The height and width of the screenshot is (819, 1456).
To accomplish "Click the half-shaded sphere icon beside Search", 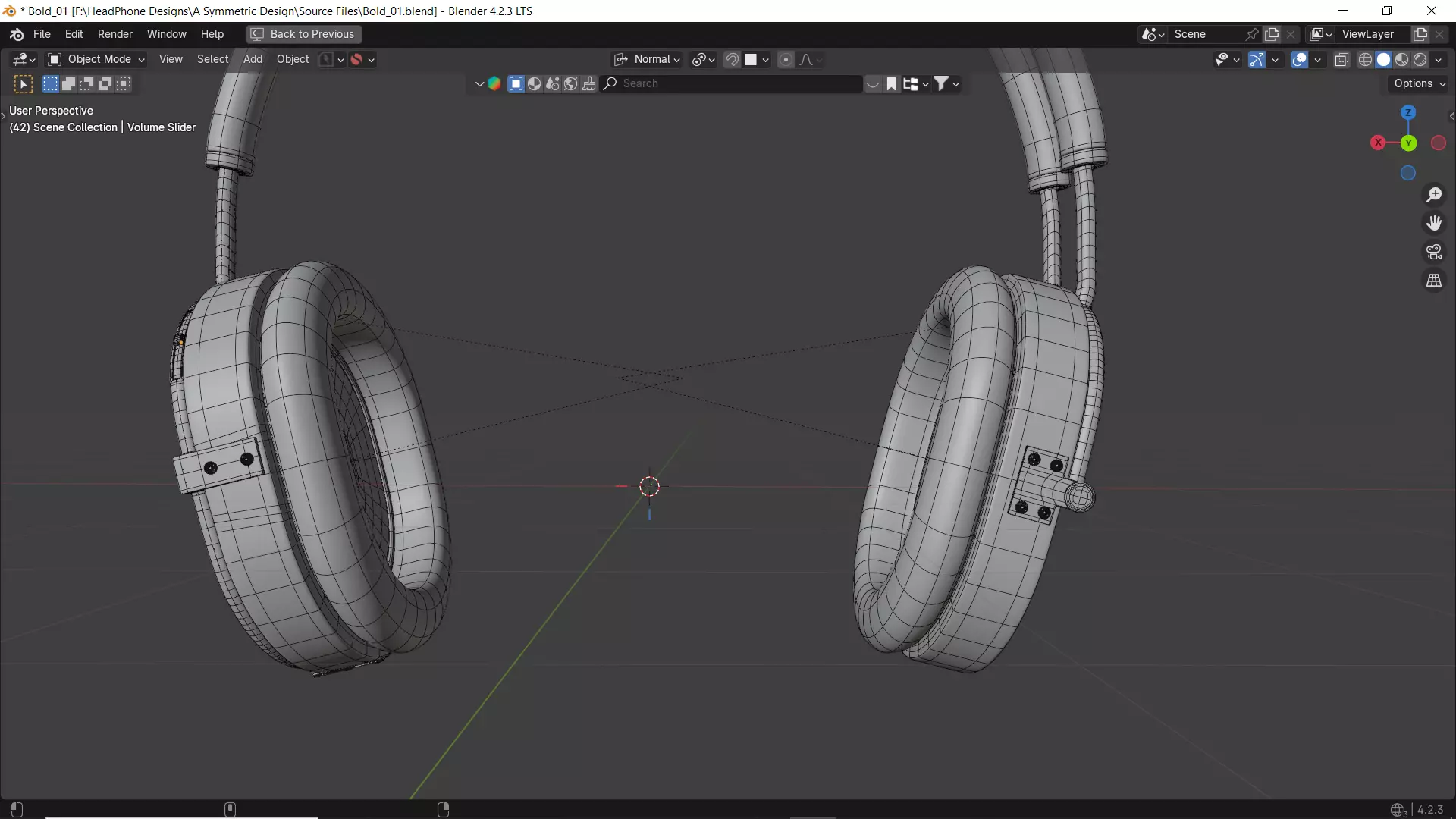I will (534, 84).
